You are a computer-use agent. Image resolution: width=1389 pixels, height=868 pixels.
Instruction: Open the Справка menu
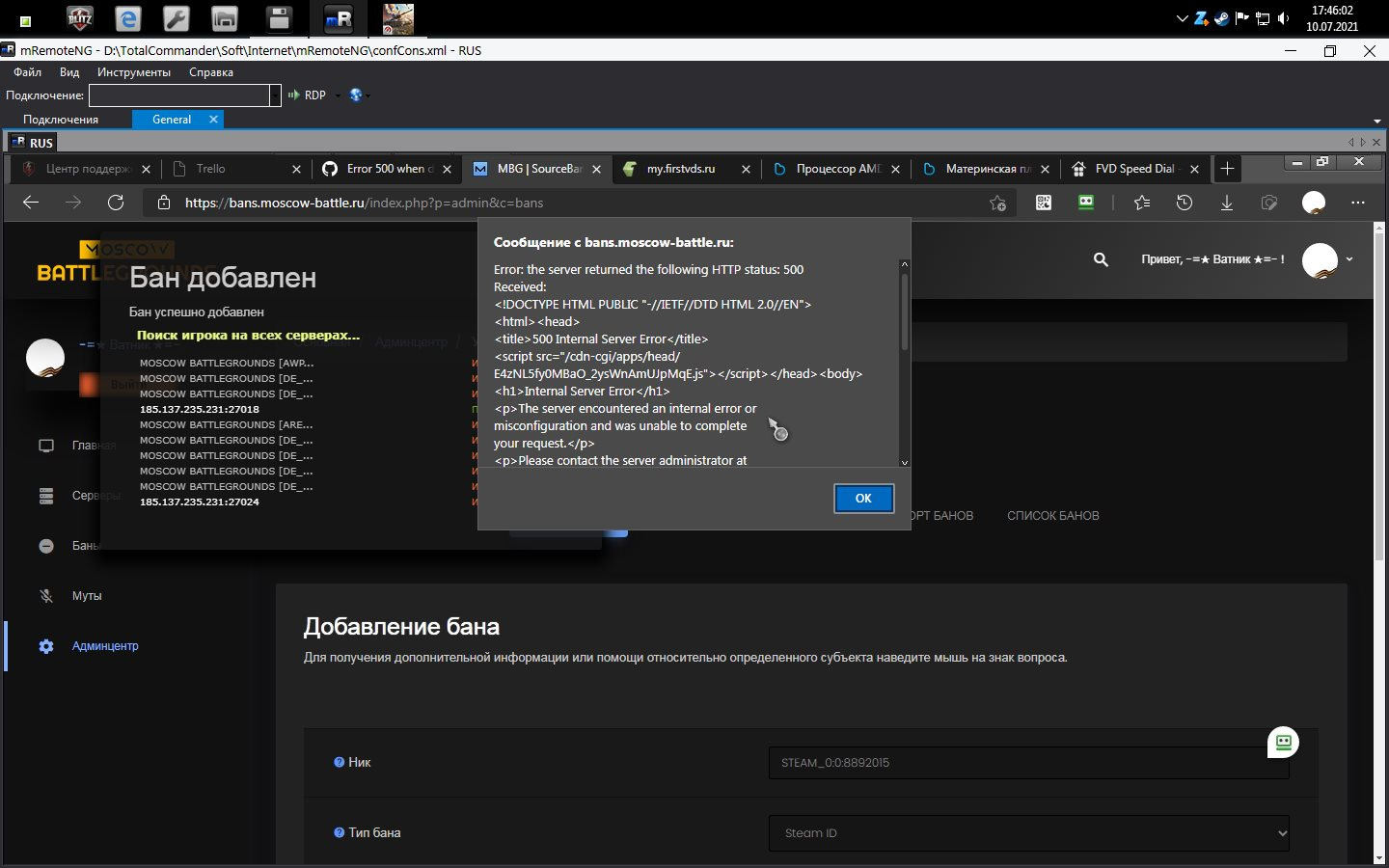tap(211, 72)
